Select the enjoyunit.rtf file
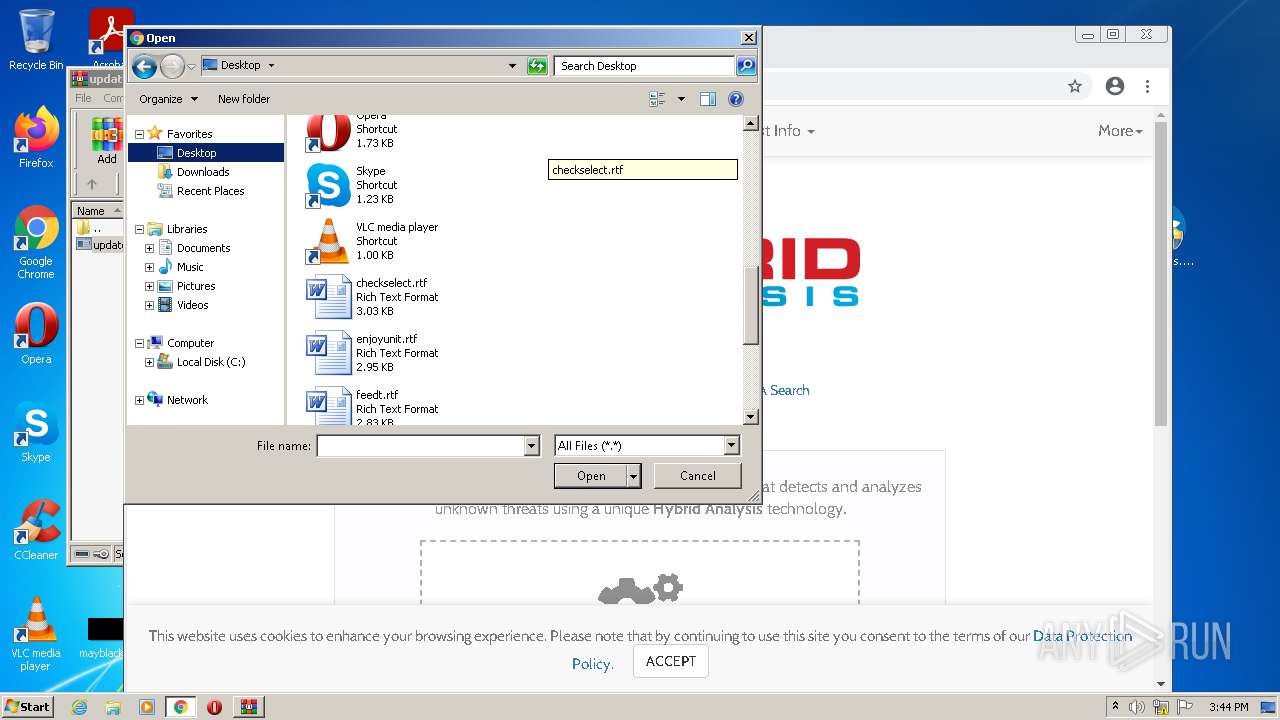This screenshot has height=720, width=1280. [x=372, y=353]
